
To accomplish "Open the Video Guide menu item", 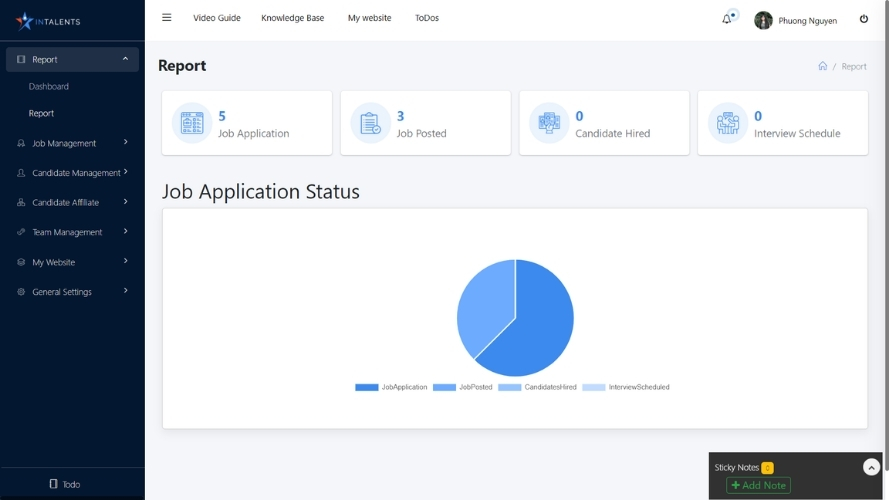I will coord(217,18).
